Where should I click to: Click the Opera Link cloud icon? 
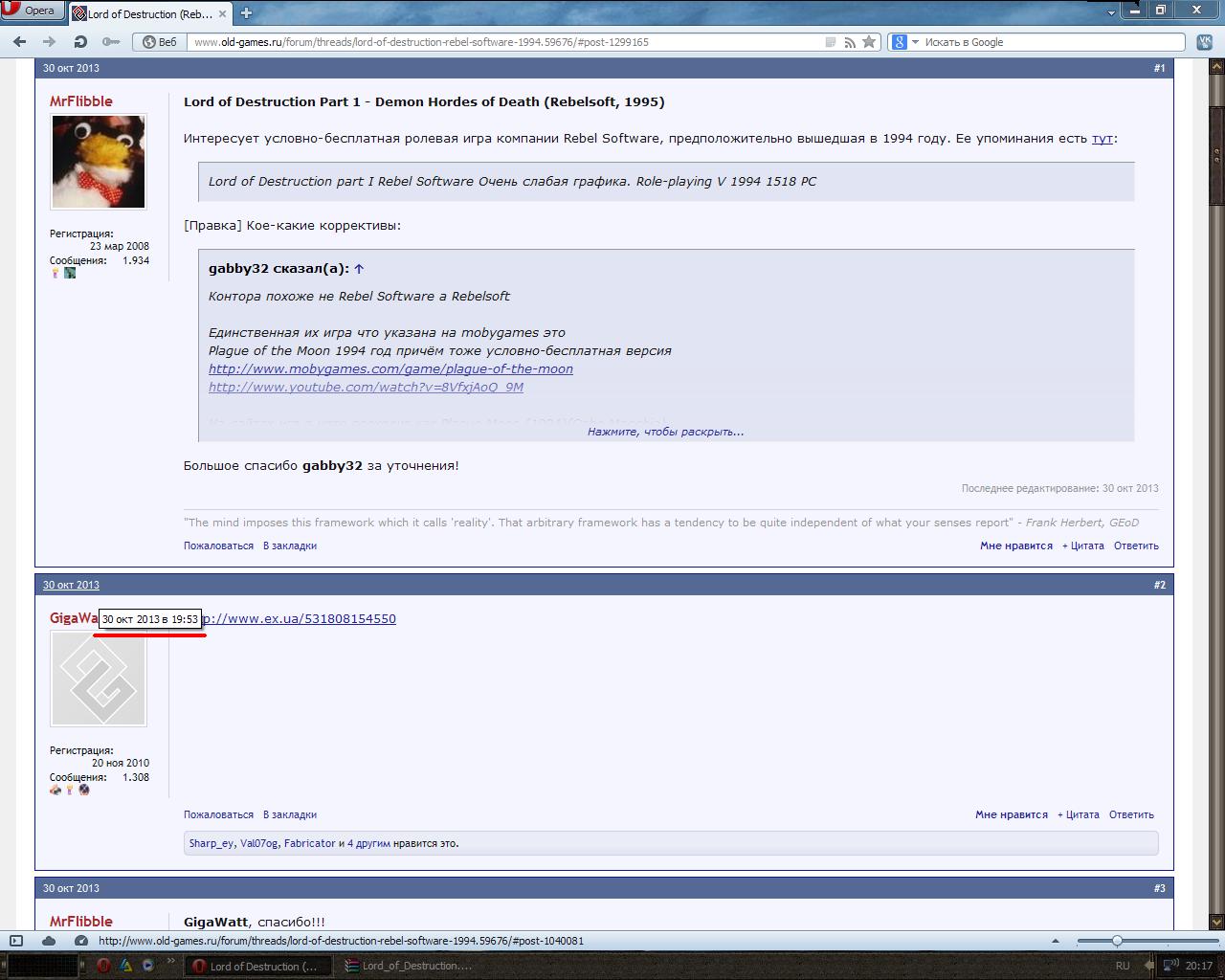(49, 941)
